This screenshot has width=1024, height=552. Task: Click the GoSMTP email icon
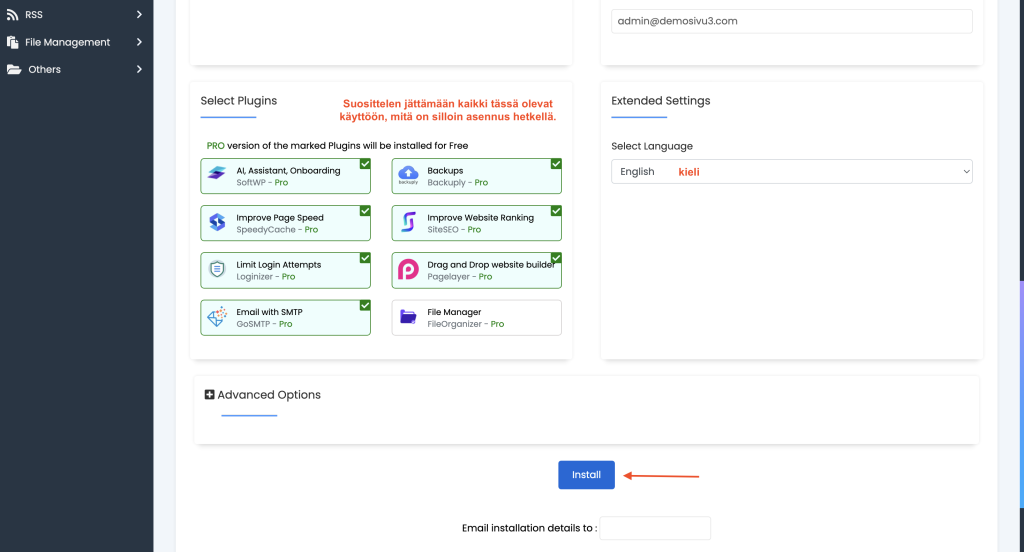[x=217, y=318]
